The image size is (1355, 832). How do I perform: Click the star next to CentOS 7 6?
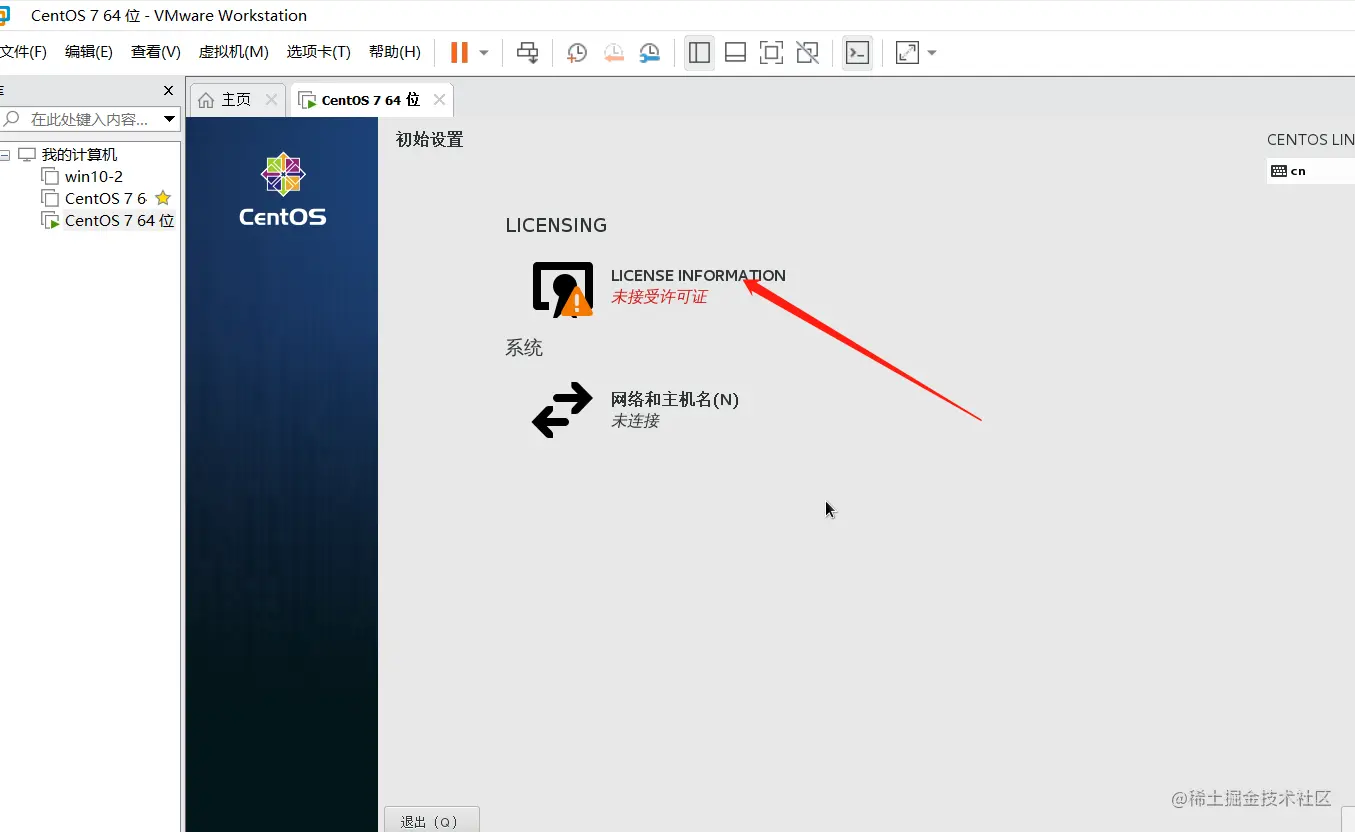[162, 198]
